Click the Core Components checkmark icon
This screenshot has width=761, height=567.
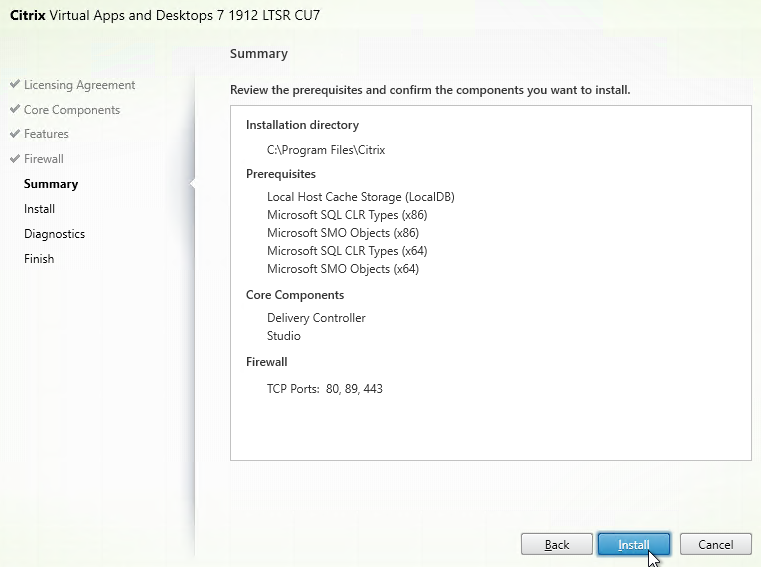(x=14, y=110)
